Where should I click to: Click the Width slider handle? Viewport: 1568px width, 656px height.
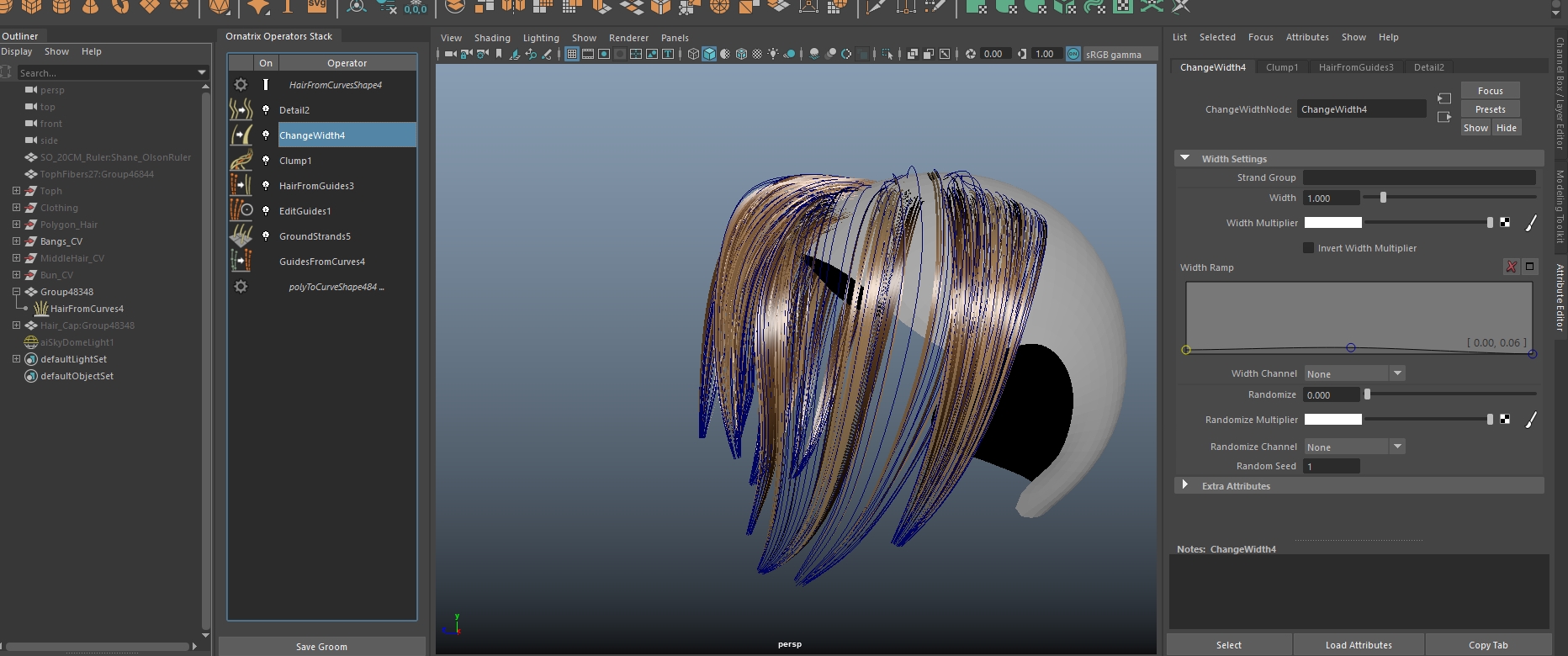tap(1383, 198)
